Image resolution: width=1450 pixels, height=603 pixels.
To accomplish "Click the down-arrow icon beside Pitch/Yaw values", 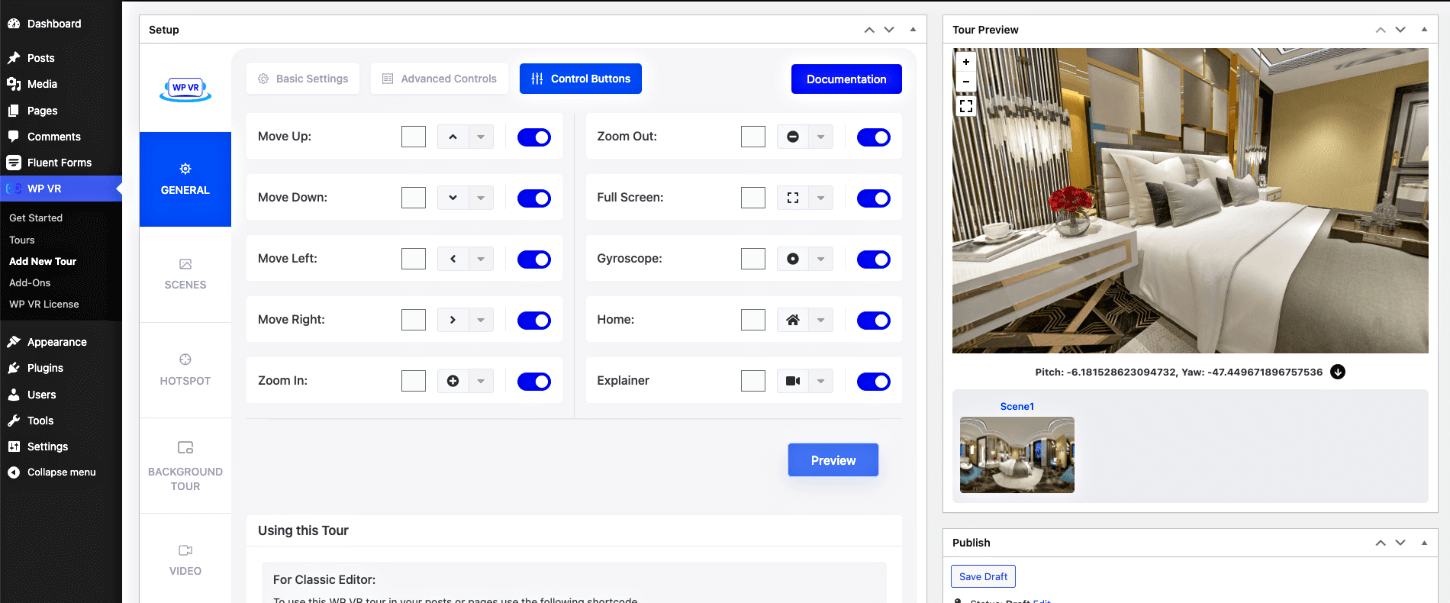I will point(1338,372).
